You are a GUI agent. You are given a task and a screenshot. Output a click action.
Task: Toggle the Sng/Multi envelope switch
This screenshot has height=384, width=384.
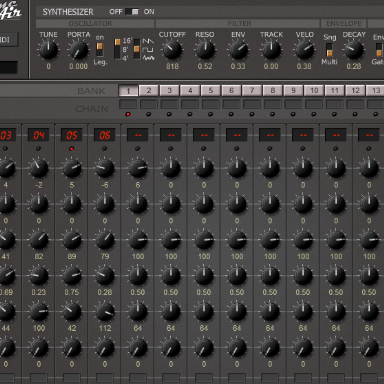329,50
